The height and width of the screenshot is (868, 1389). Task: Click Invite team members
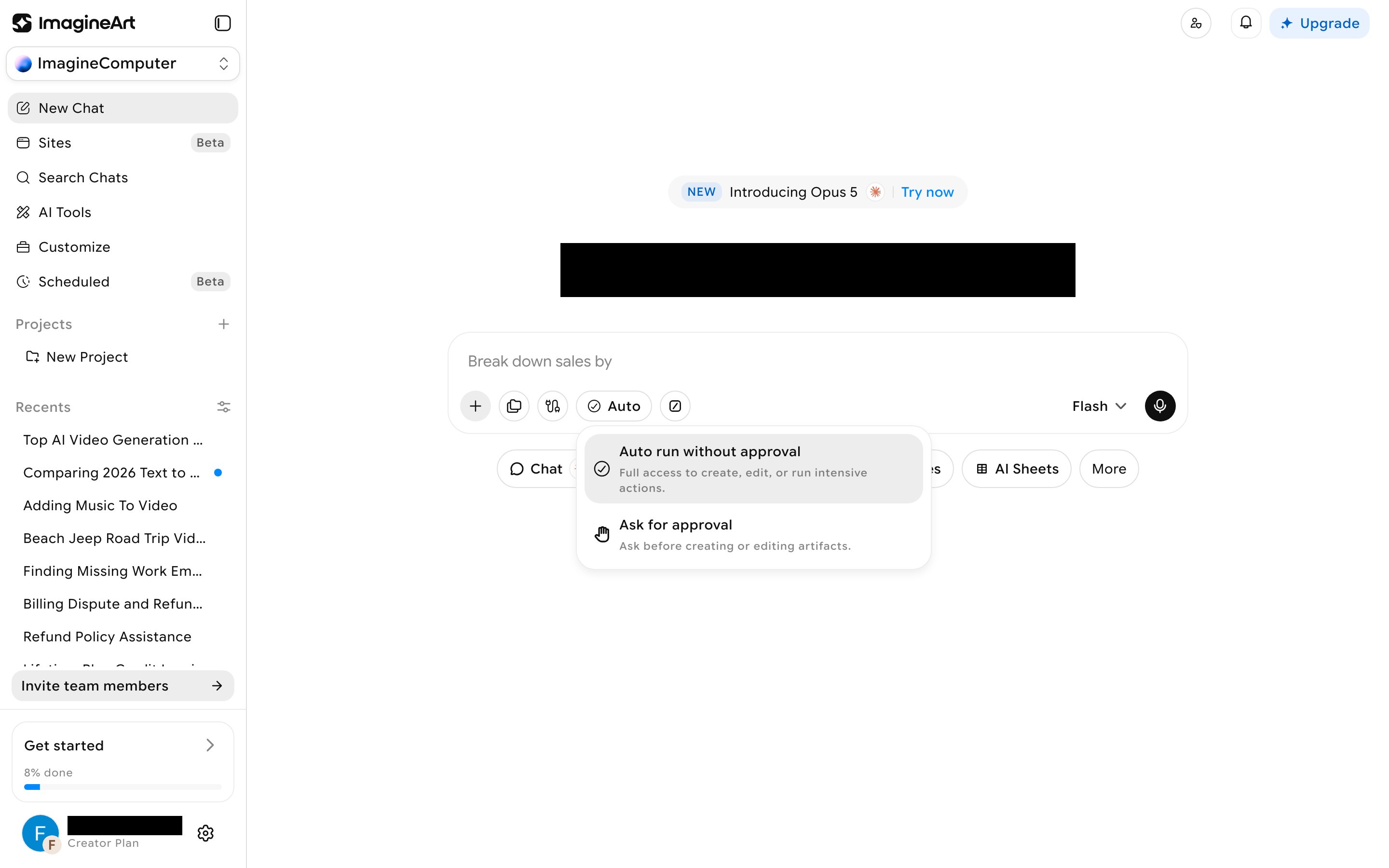123,685
